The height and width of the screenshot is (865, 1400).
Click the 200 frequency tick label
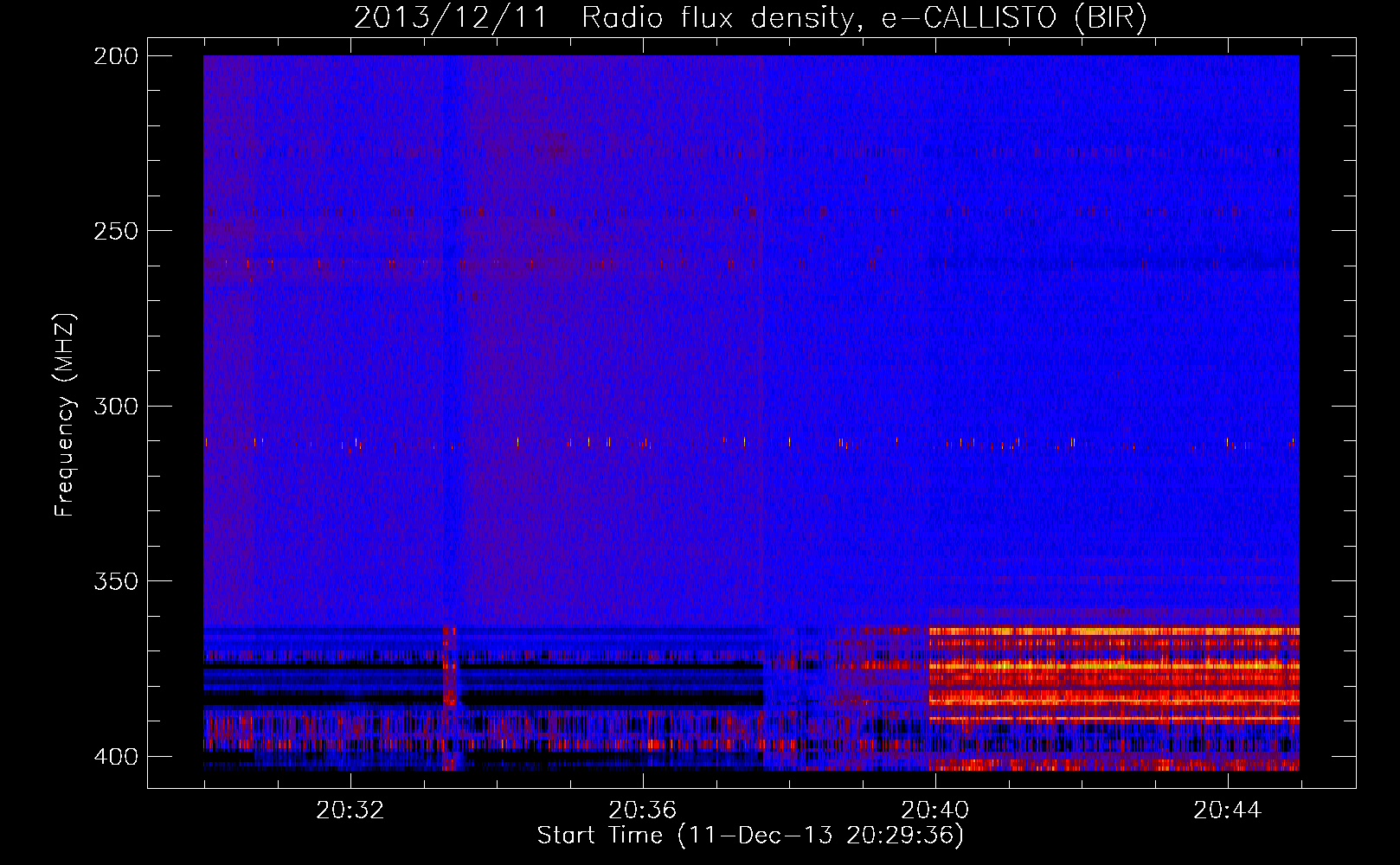coord(115,56)
